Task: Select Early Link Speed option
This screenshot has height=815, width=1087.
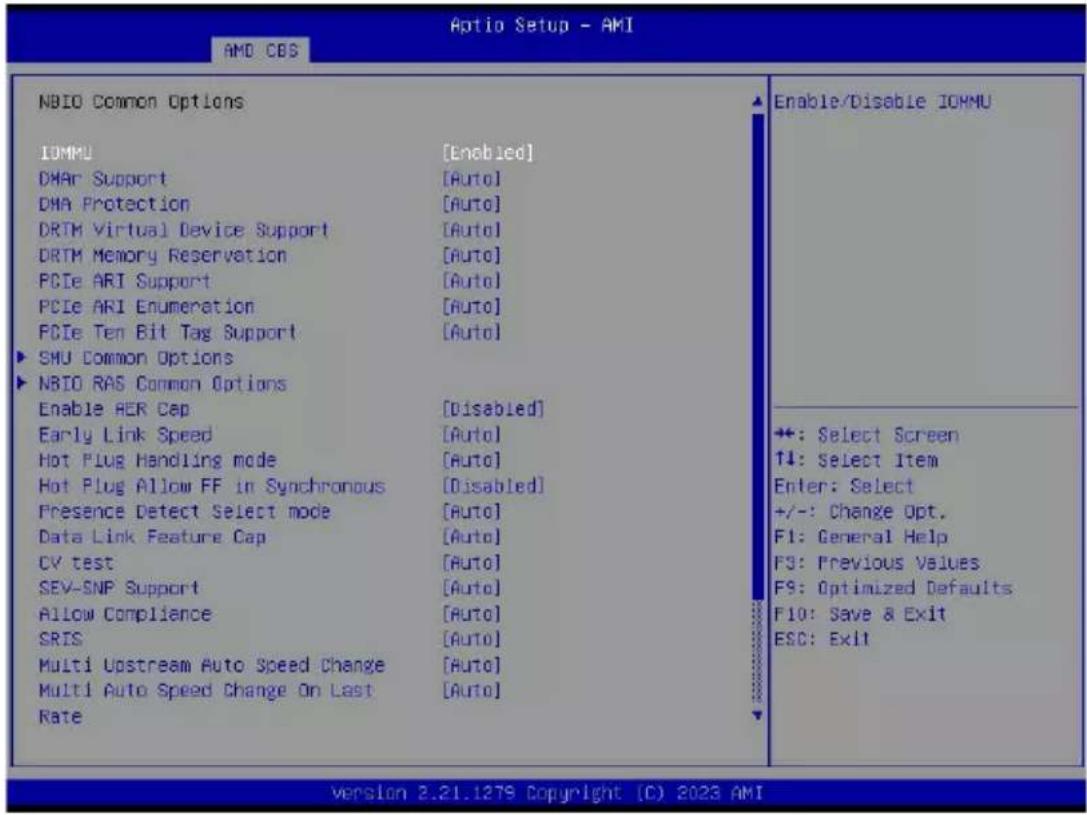Action: [x=125, y=435]
